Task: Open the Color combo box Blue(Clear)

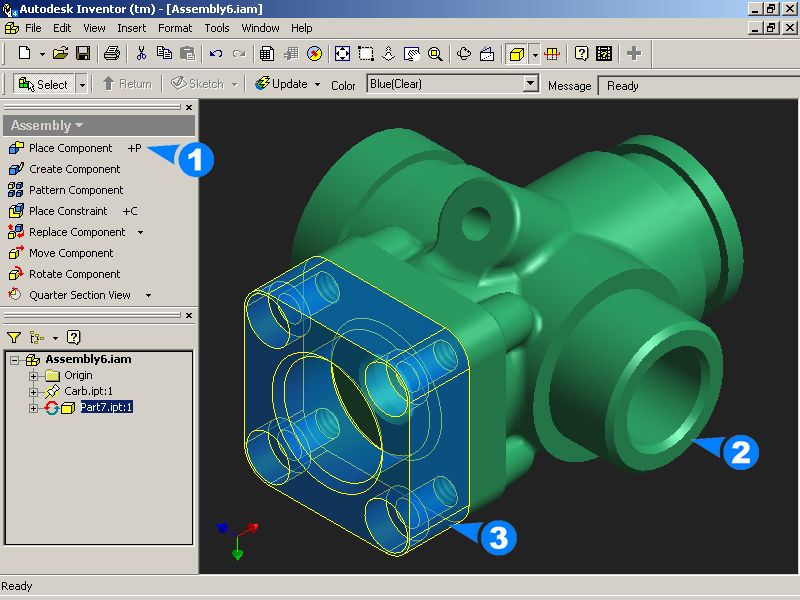Action: point(453,84)
